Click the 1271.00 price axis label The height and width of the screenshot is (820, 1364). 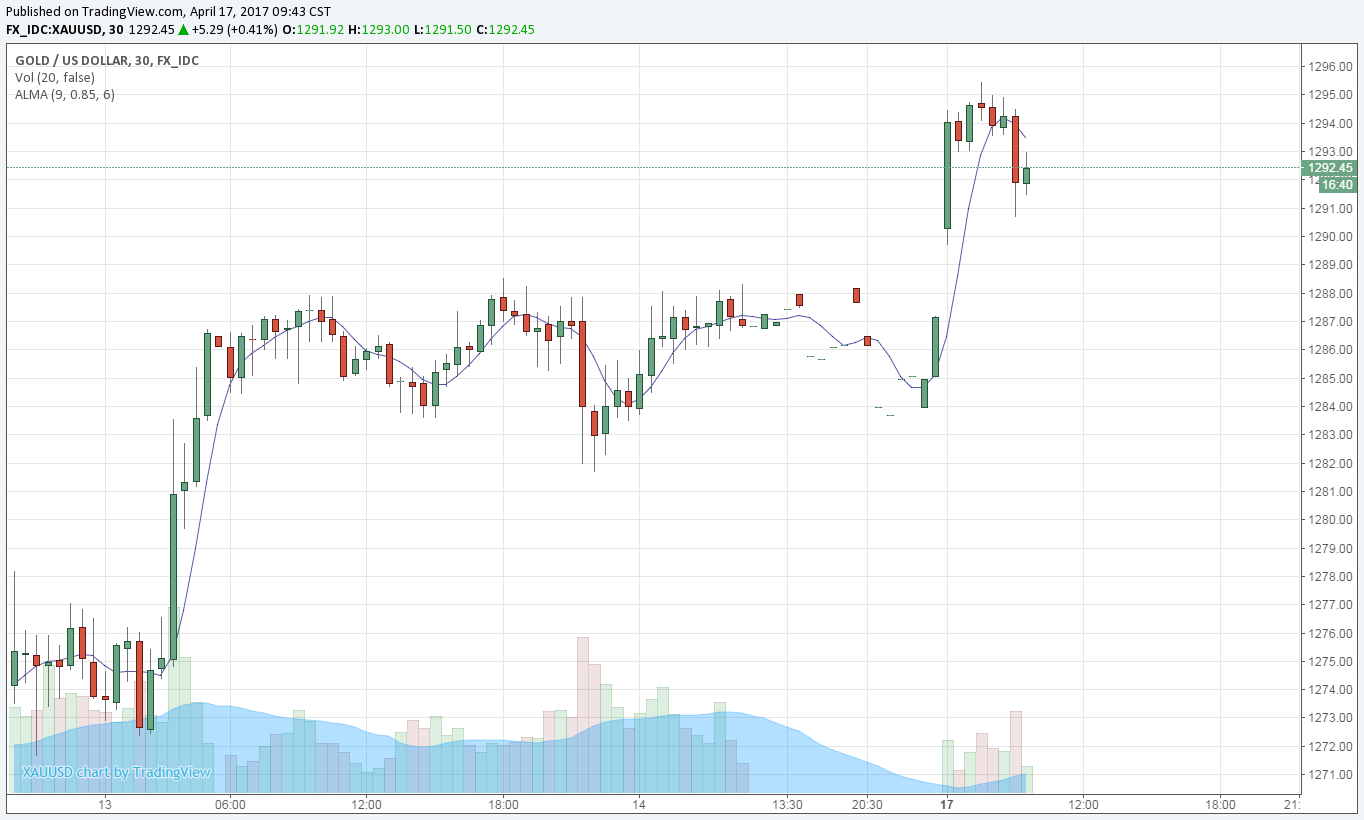click(x=1330, y=775)
